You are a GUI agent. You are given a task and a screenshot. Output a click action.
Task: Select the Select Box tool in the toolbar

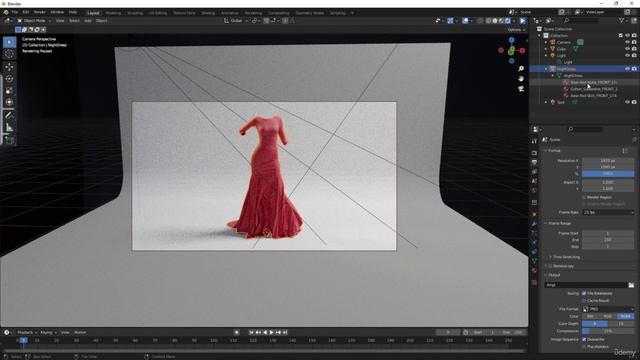coord(9,42)
